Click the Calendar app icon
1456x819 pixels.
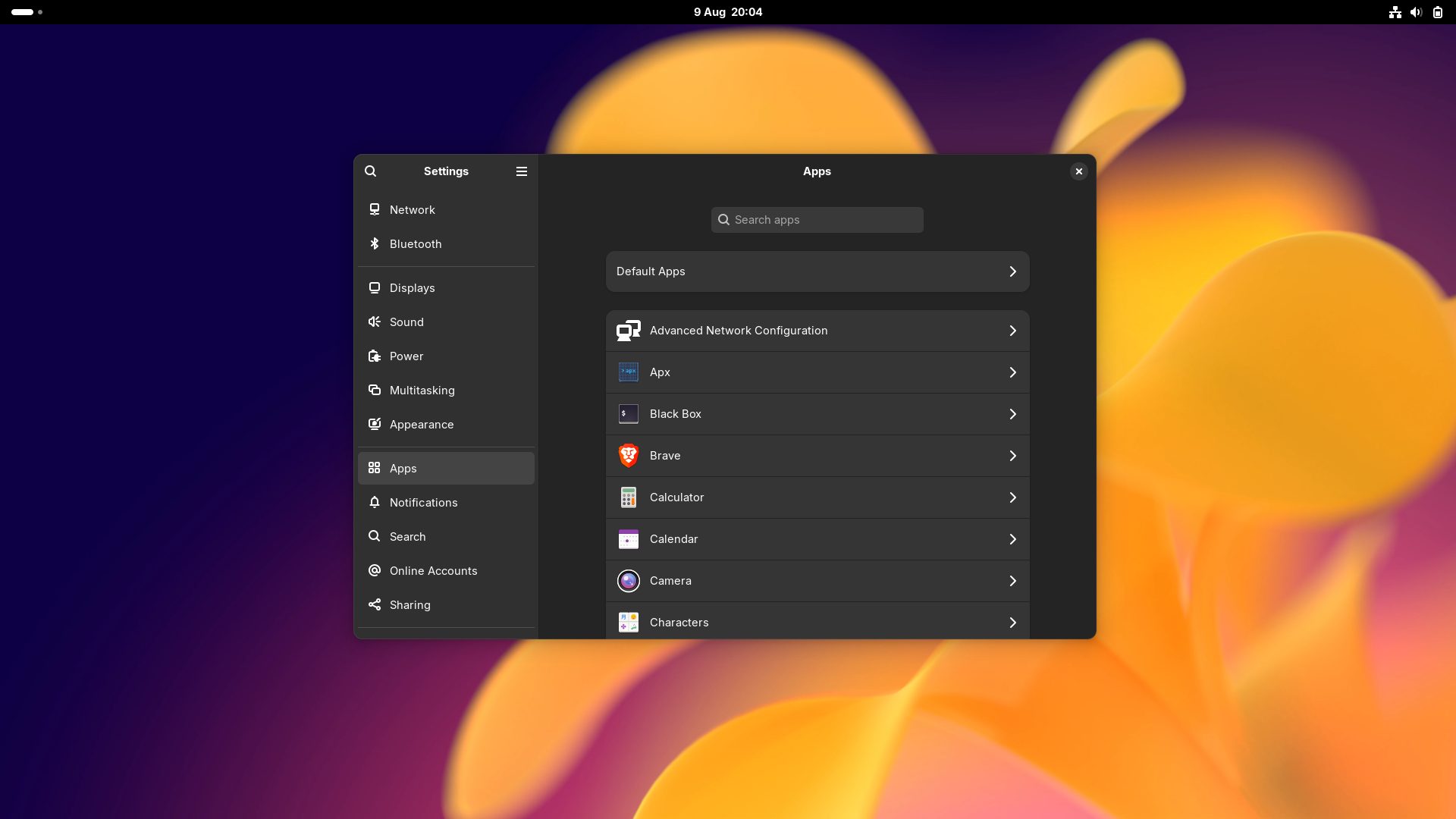629,539
